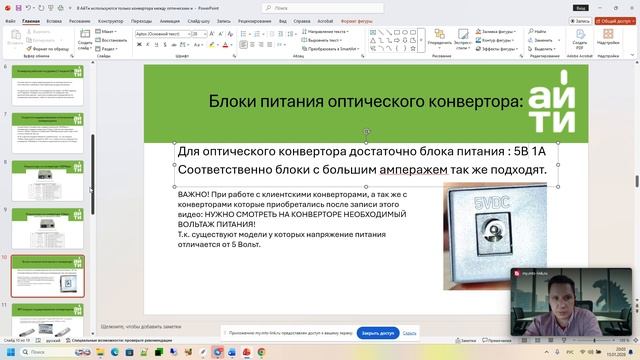Click Запись record button
The width and height of the screenshot is (640, 360).
coord(580,21)
